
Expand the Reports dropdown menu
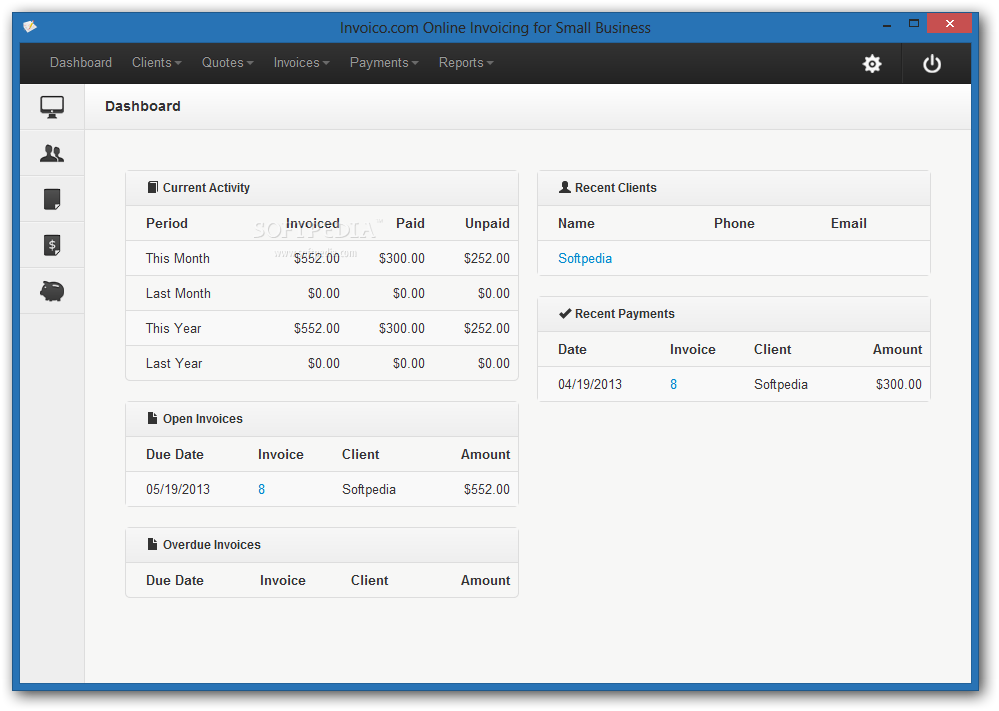point(466,62)
